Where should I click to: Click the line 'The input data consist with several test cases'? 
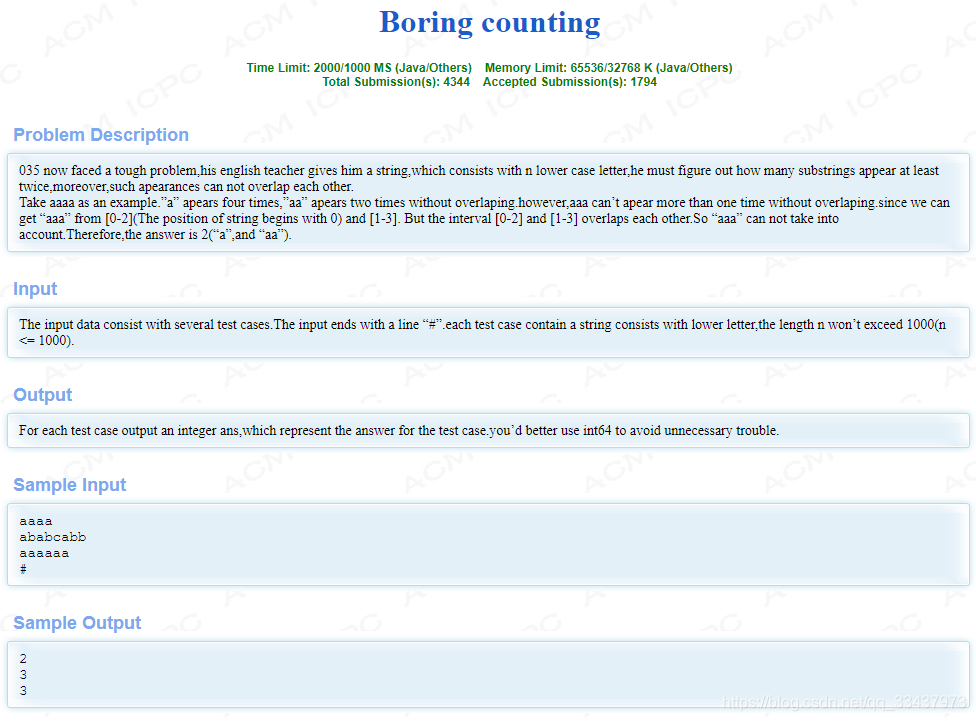[x=482, y=324]
